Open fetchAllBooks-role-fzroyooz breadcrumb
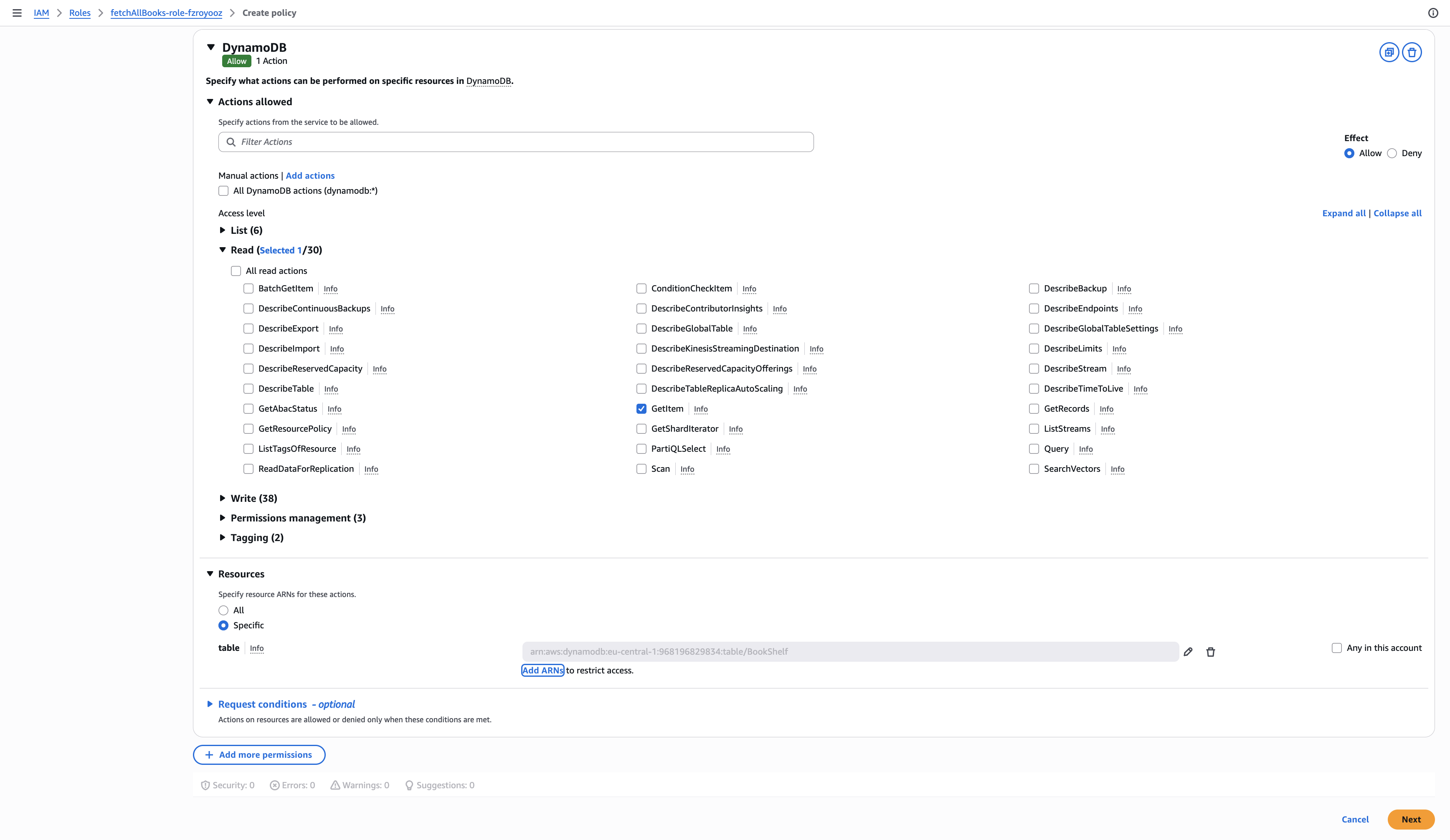 click(166, 13)
